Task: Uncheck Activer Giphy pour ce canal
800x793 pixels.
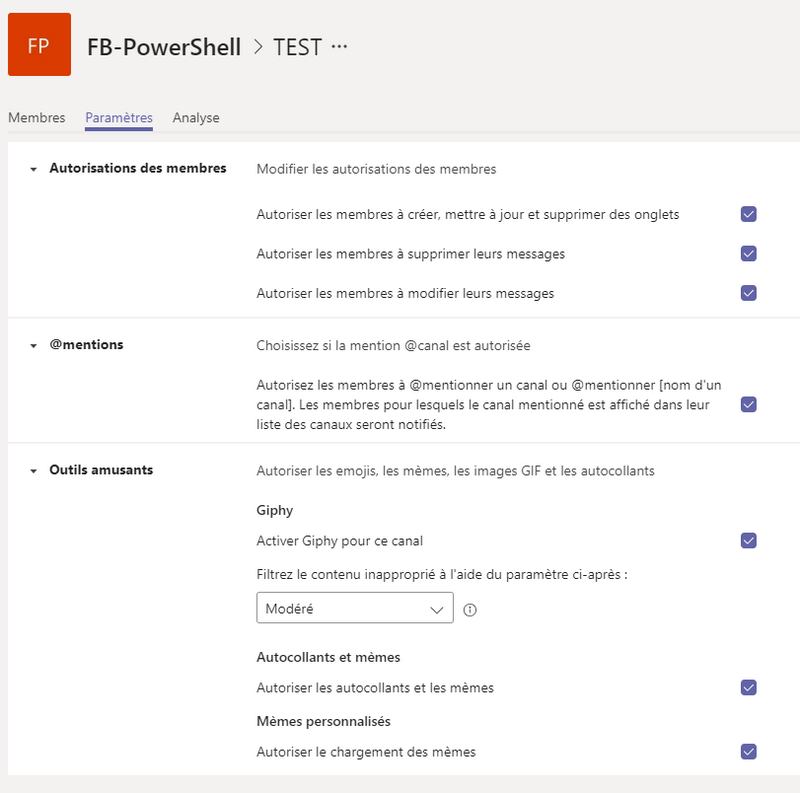Action: 748,541
